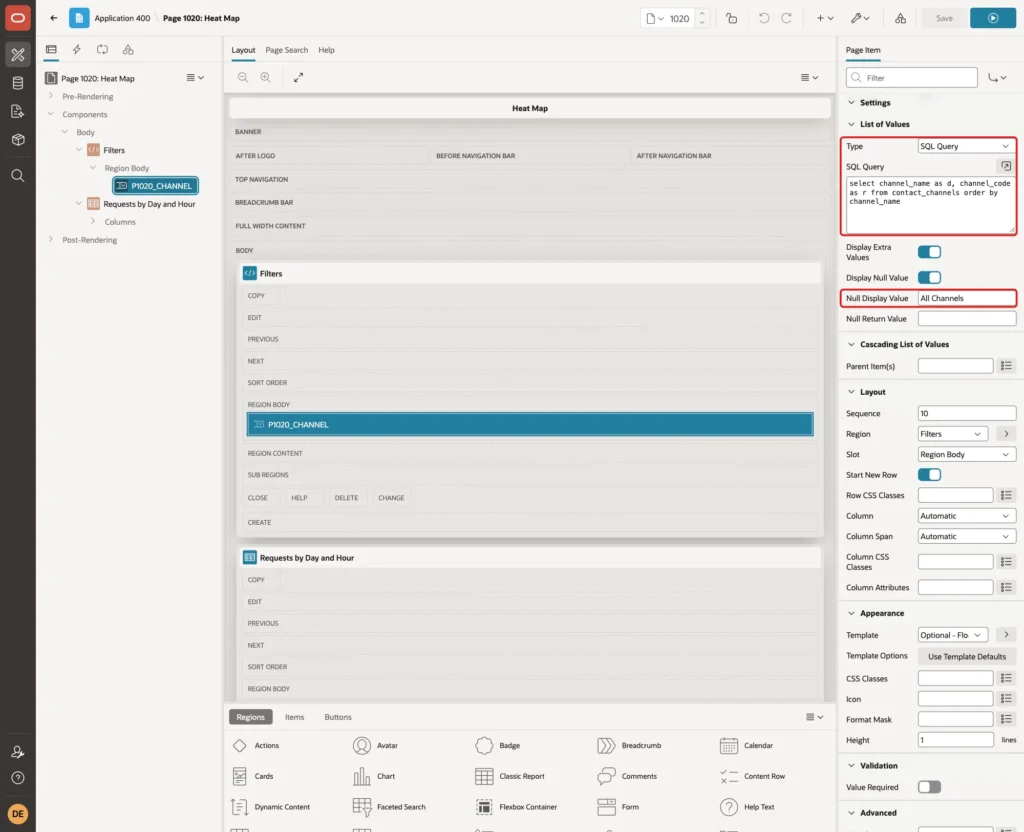The width and height of the screenshot is (1024, 832).
Task: Click the search magnifier in left sidebar
Action: 18,176
